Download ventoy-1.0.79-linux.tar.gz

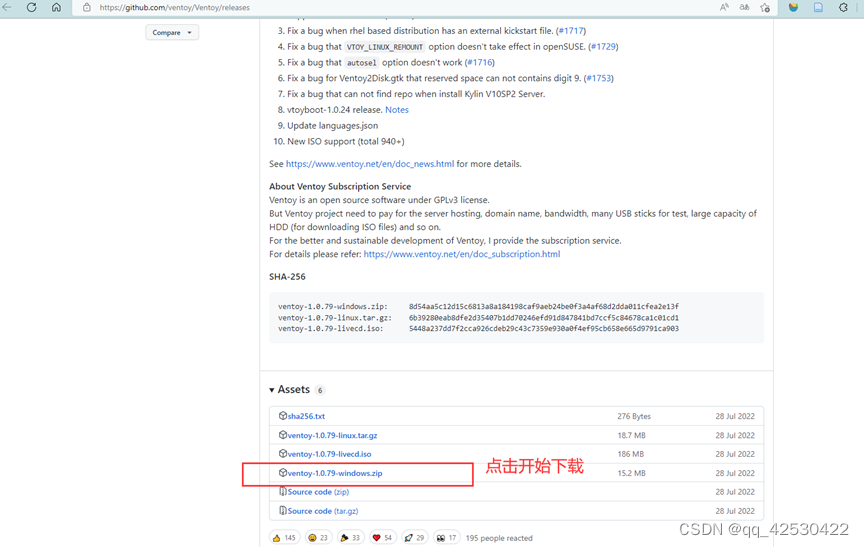coord(332,435)
